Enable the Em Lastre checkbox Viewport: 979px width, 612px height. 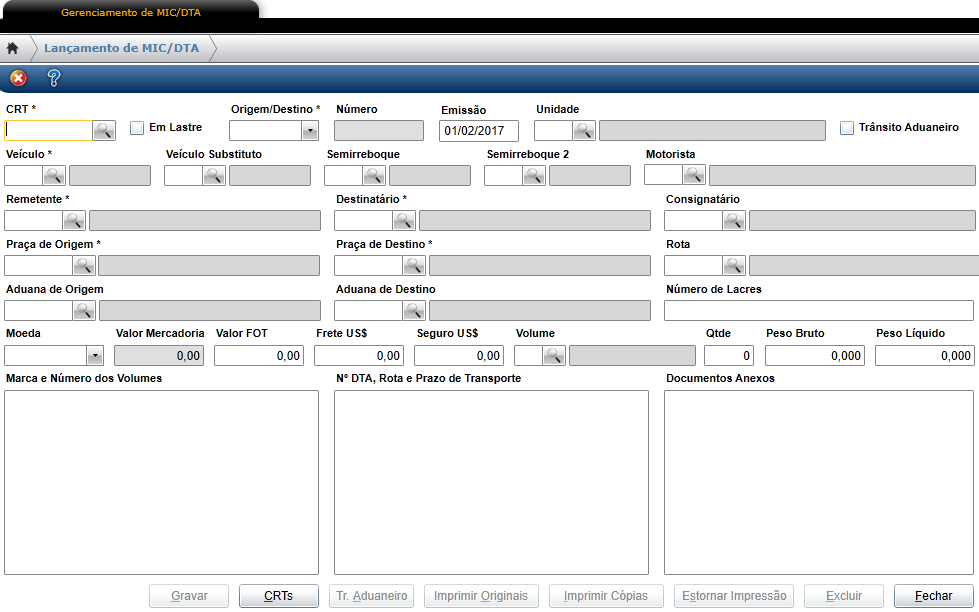[137, 128]
